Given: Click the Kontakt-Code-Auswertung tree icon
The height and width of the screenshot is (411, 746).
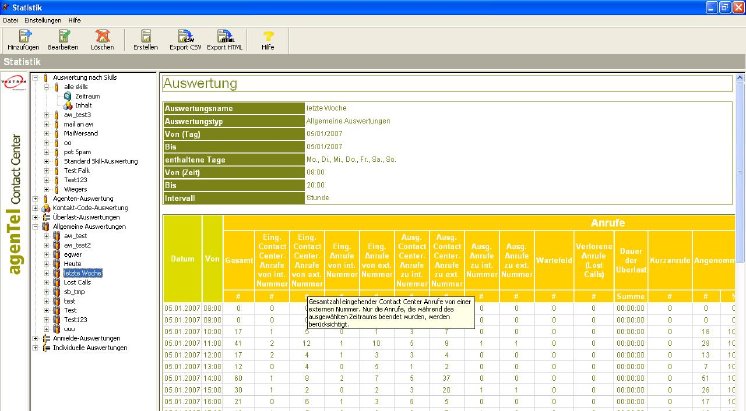Looking at the screenshot, I should click(x=46, y=208).
